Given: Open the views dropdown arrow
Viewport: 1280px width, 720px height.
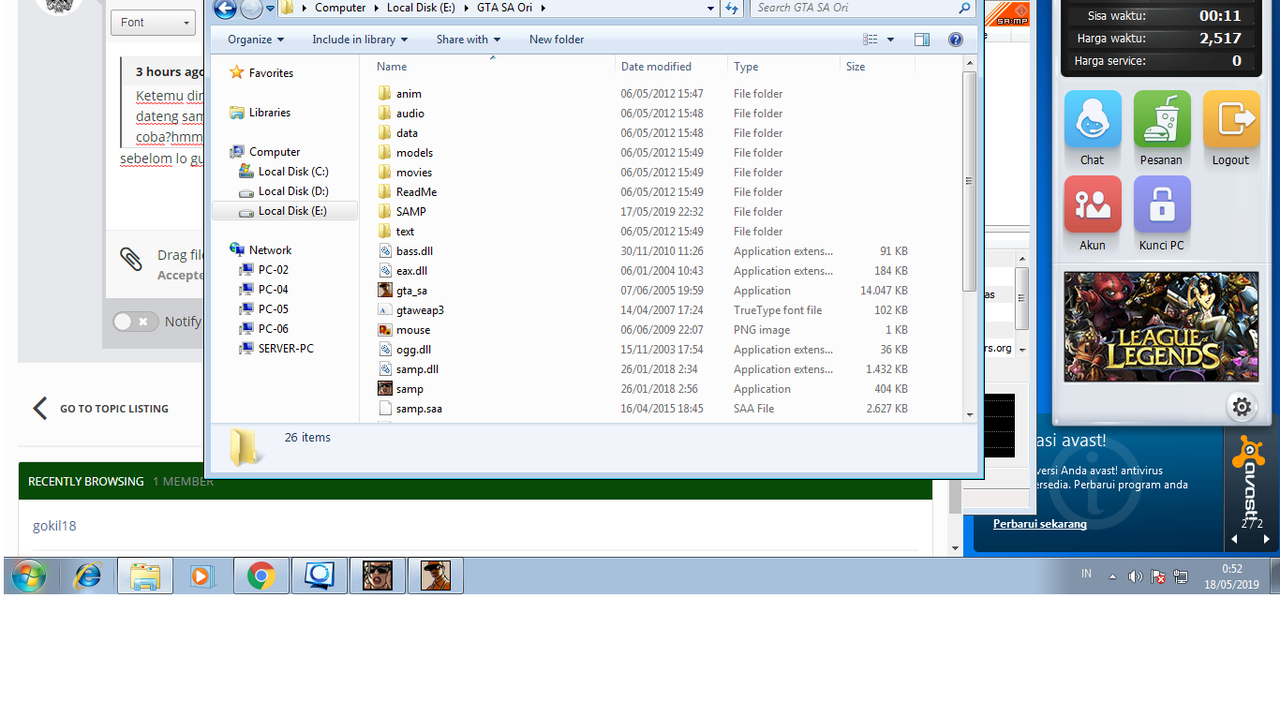Looking at the screenshot, I should [890, 40].
